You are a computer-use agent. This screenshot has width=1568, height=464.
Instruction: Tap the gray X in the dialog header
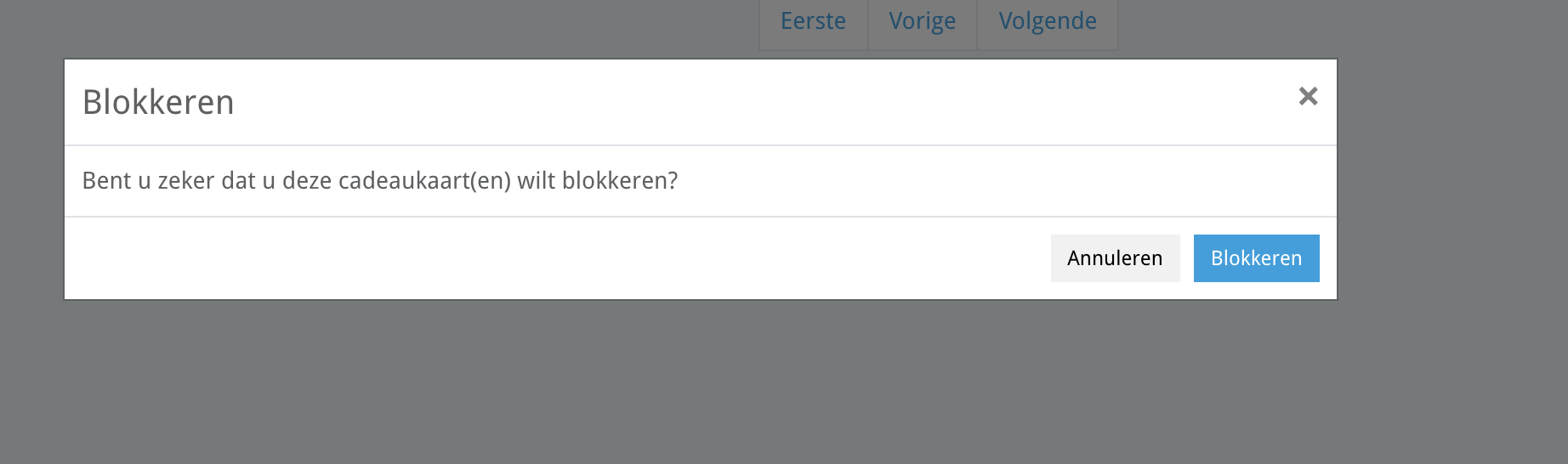[1308, 96]
